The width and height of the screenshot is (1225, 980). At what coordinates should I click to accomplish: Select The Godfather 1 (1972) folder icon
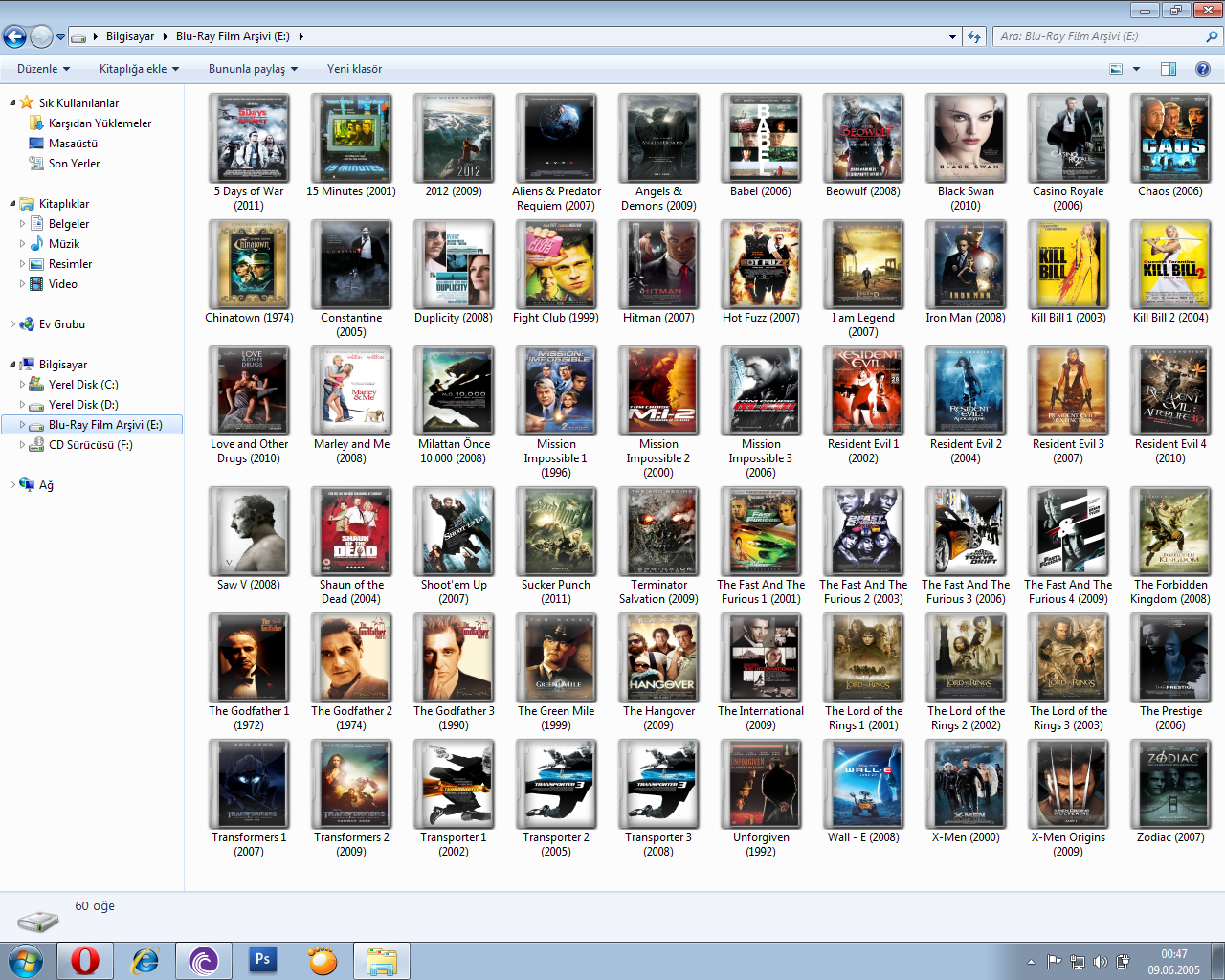pos(250,658)
